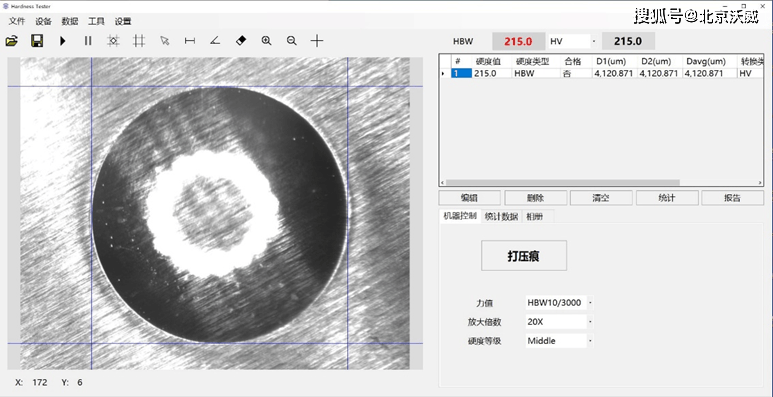The width and height of the screenshot is (773, 397).
Task: Expand the HV conversion type dropdown
Action: pyautogui.click(x=593, y=41)
